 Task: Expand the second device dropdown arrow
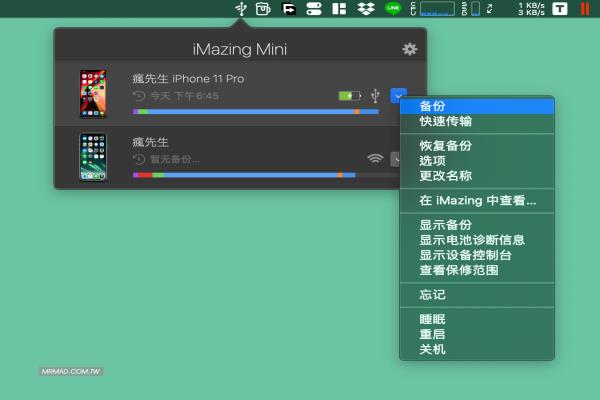point(395,159)
